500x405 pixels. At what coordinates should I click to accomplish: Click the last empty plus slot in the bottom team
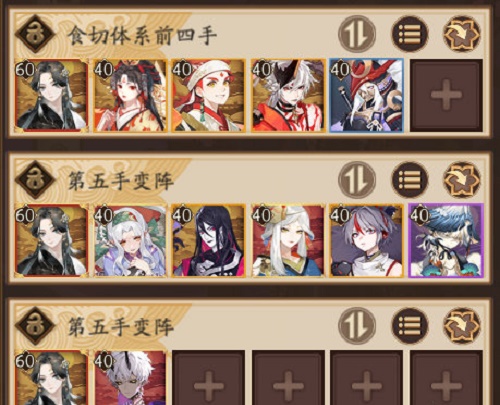click(446, 377)
